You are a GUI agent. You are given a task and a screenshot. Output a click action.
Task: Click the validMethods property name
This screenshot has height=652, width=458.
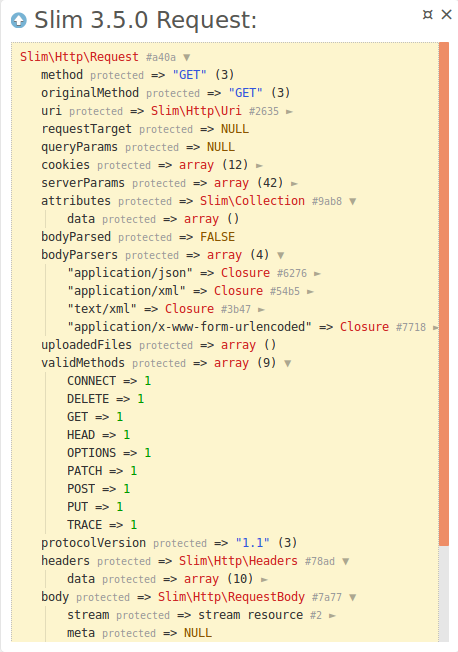83,363
